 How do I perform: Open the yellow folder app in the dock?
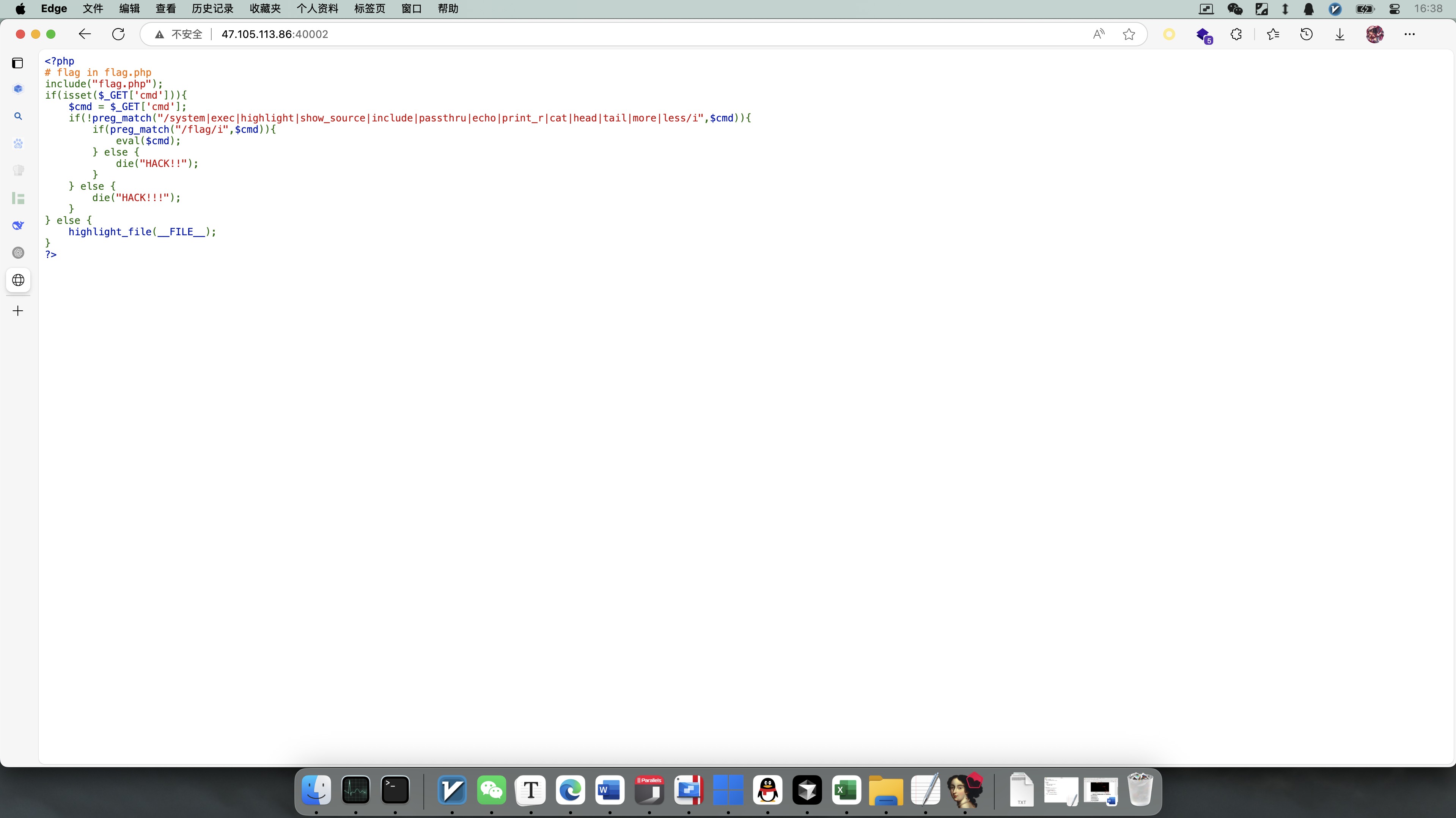[x=886, y=790]
